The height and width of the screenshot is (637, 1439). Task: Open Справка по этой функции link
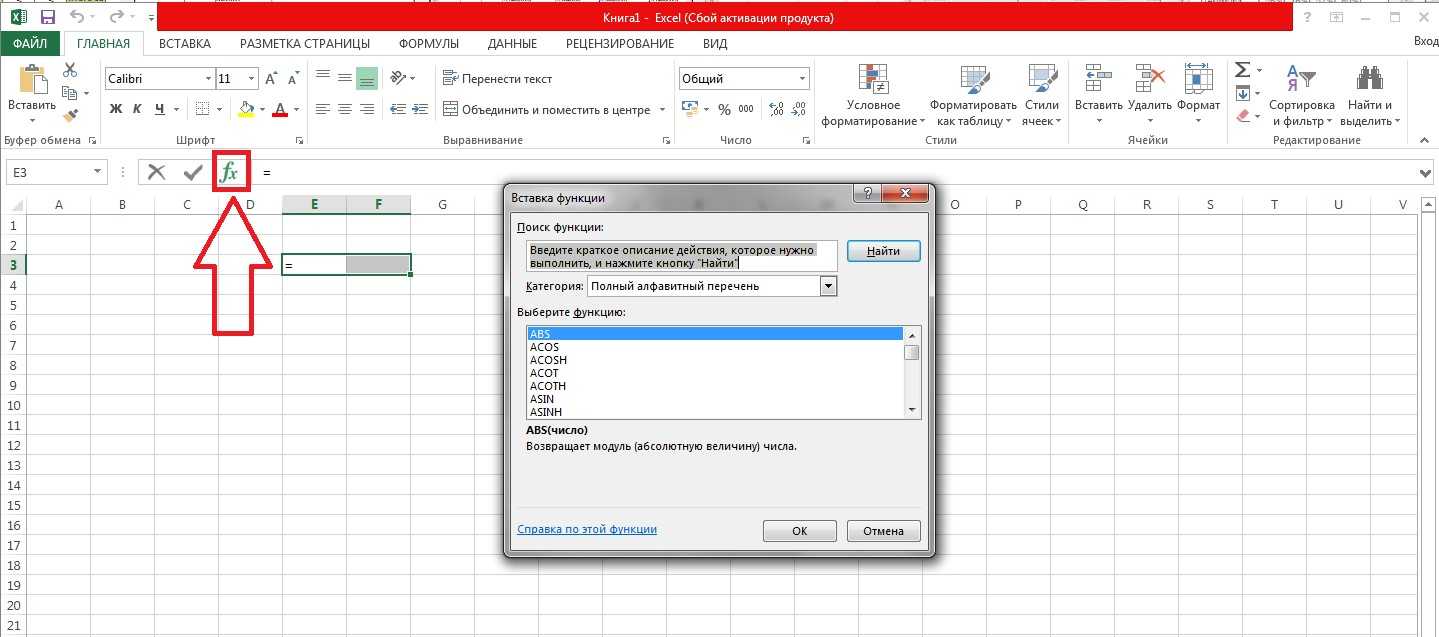(x=587, y=529)
